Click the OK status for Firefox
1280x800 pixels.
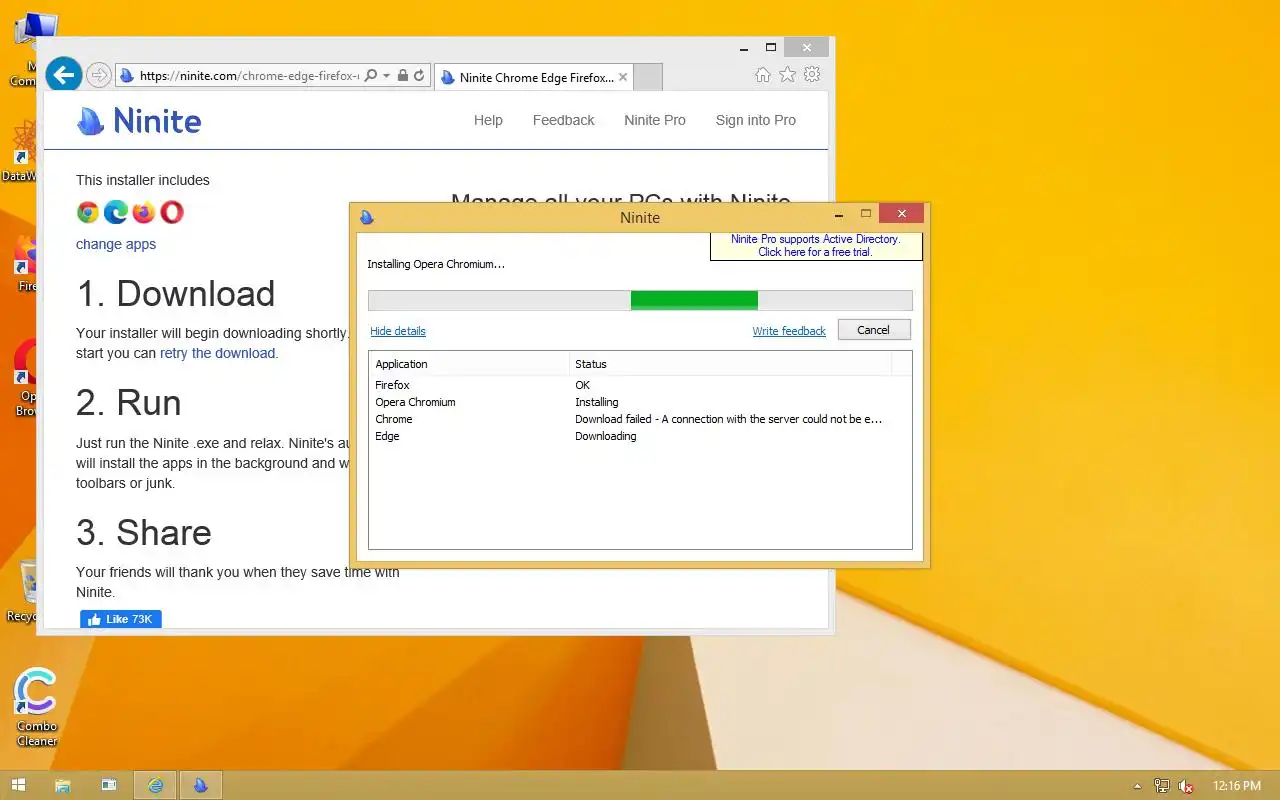tap(582, 385)
